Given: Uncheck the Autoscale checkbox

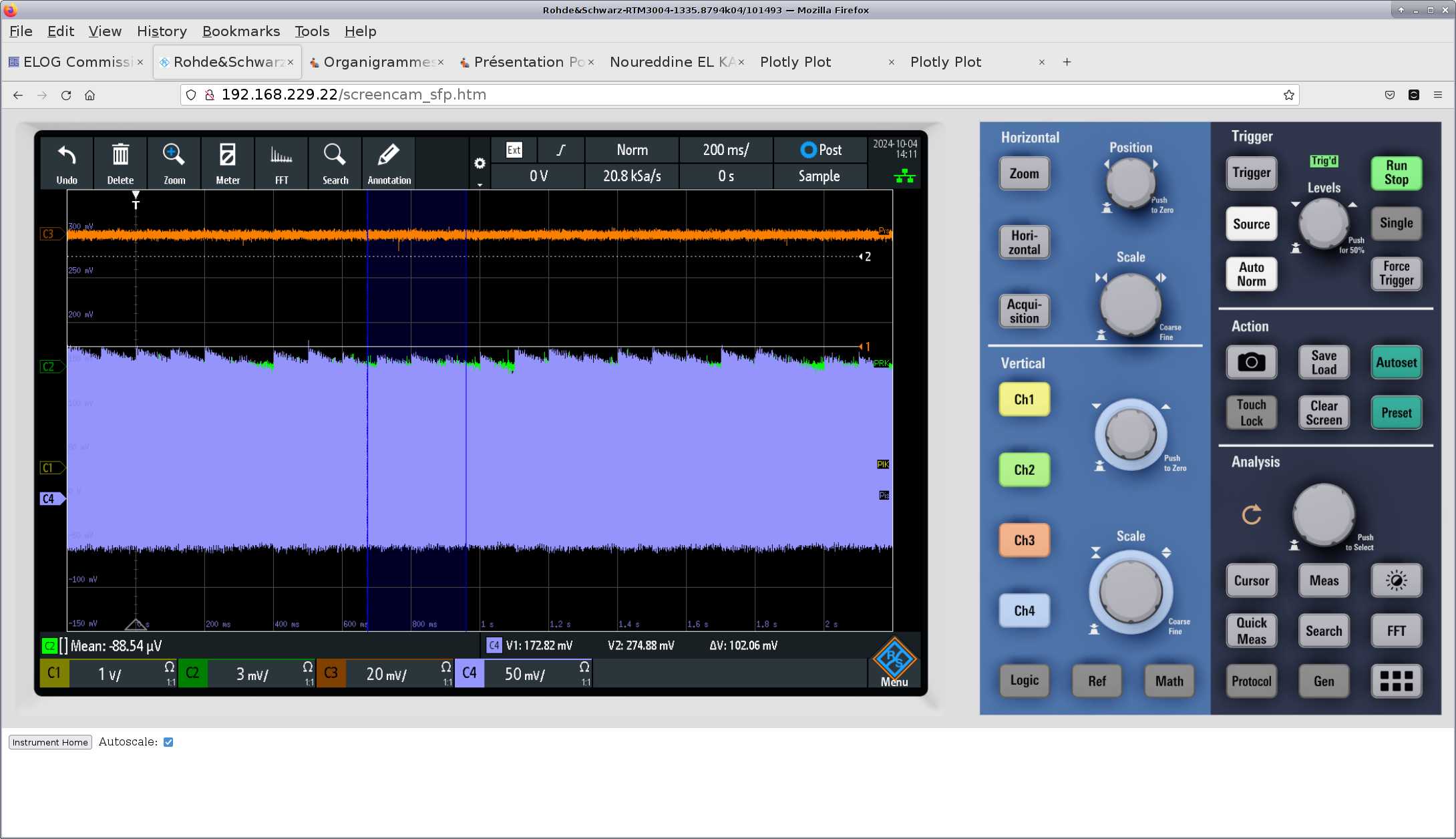Looking at the screenshot, I should pyautogui.click(x=168, y=742).
